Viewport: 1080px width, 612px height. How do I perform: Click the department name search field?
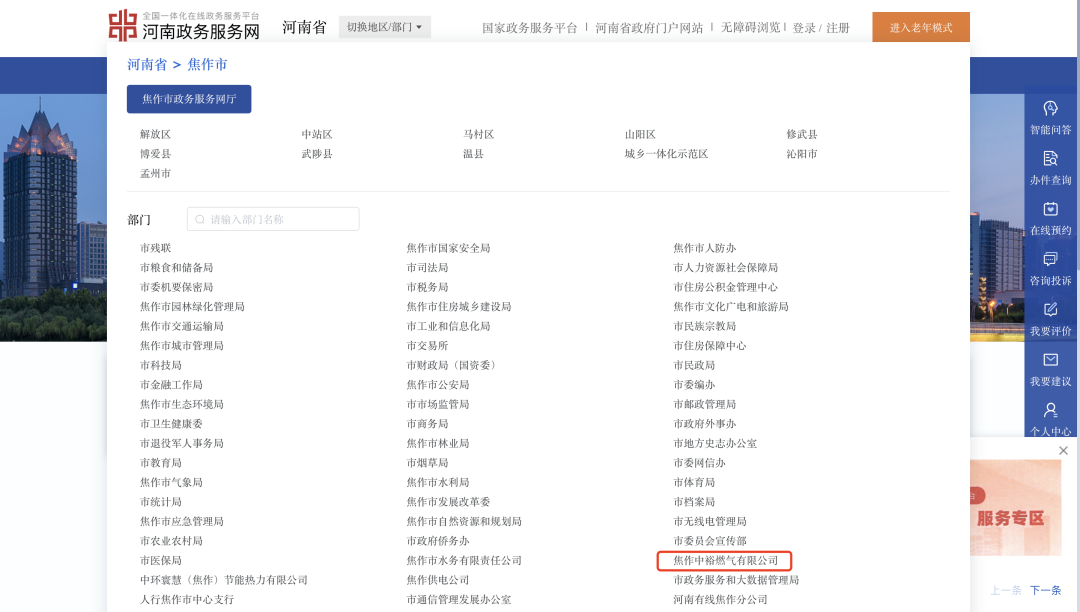coord(273,219)
